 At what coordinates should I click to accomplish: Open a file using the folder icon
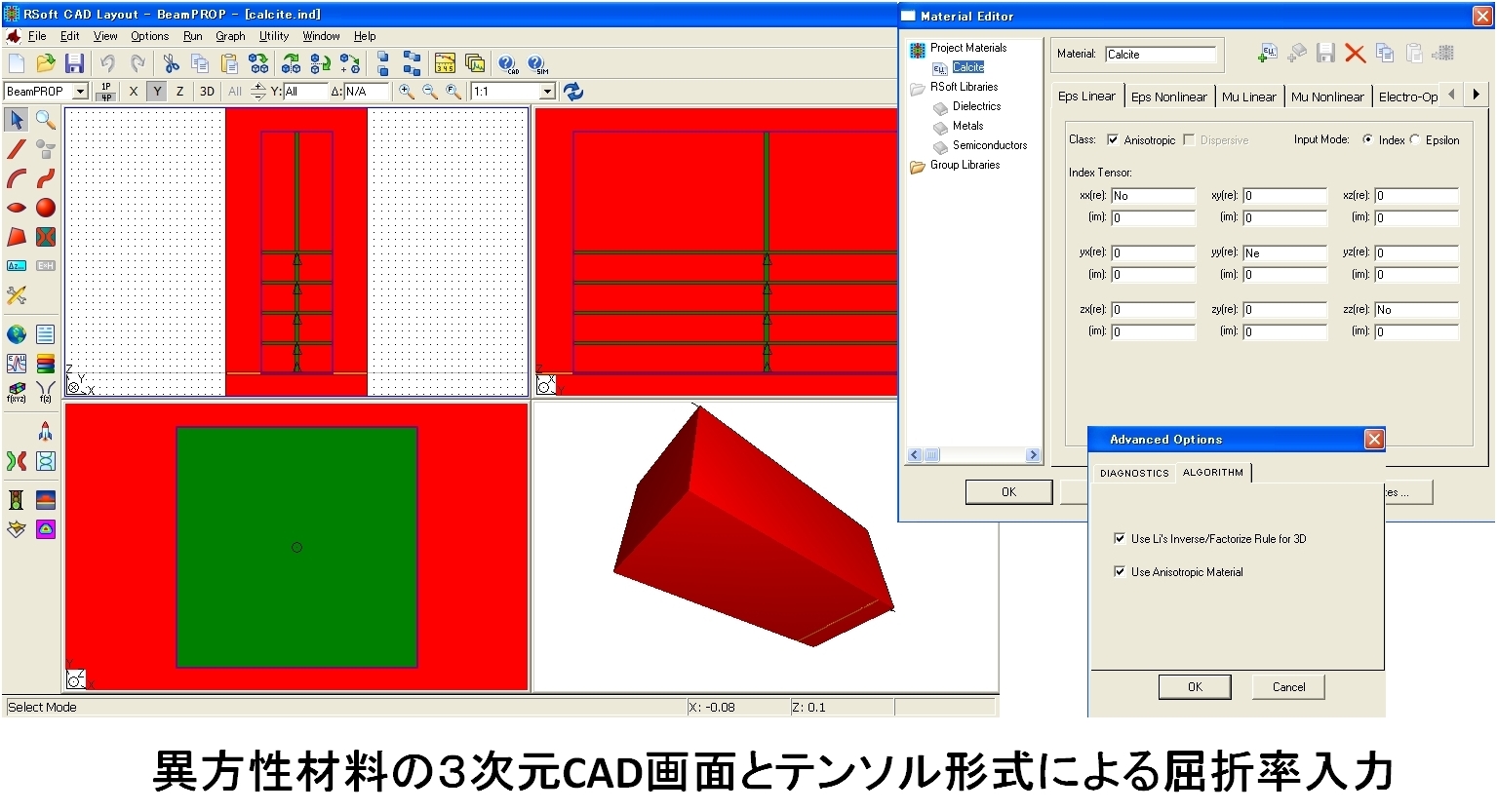pyautogui.click(x=45, y=63)
